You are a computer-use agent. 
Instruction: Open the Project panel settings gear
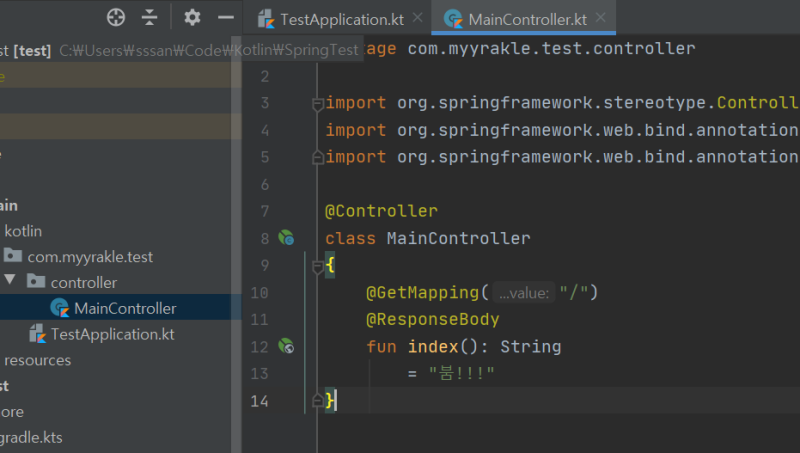point(192,17)
